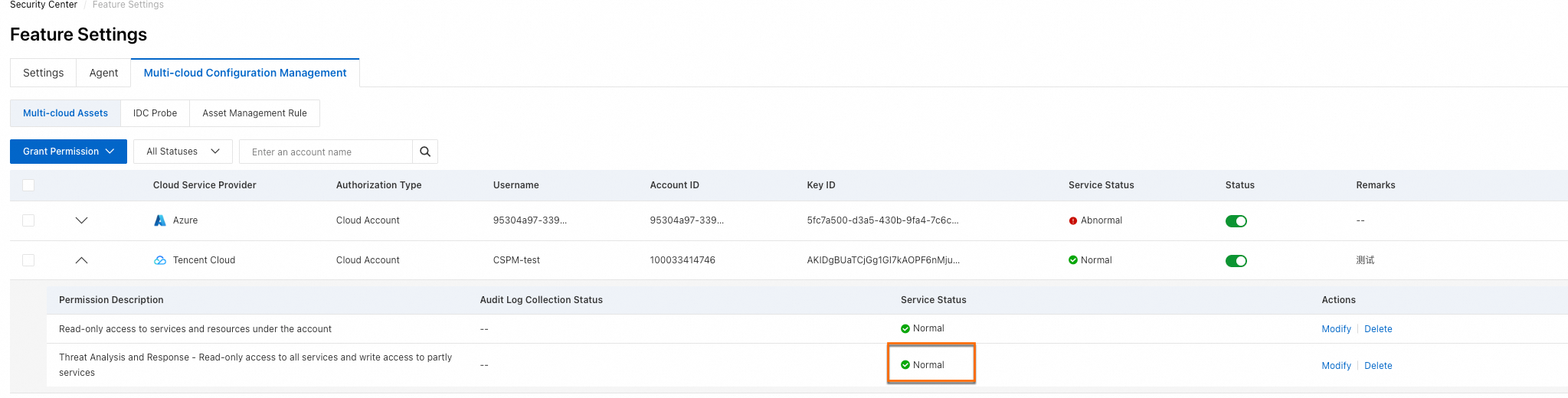Click Delete for Threat Analysis and Response permission
Screen dimensions: 1568x398
[1378, 366]
